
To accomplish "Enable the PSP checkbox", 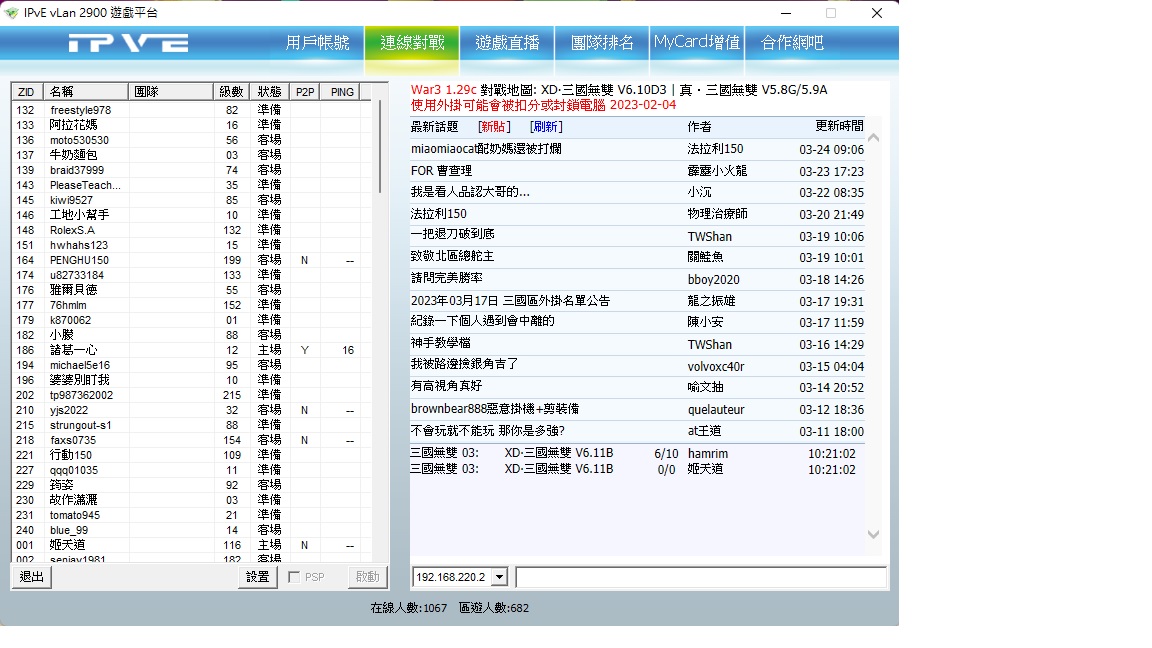I will pos(295,577).
